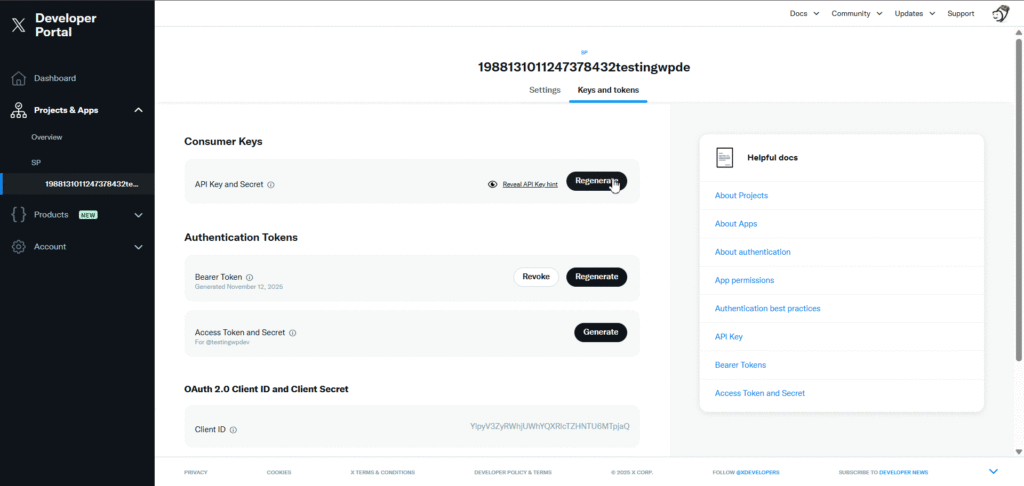Click the X logo in sidebar header
The height and width of the screenshot is (486, 1024).
[x=18, y=25]
